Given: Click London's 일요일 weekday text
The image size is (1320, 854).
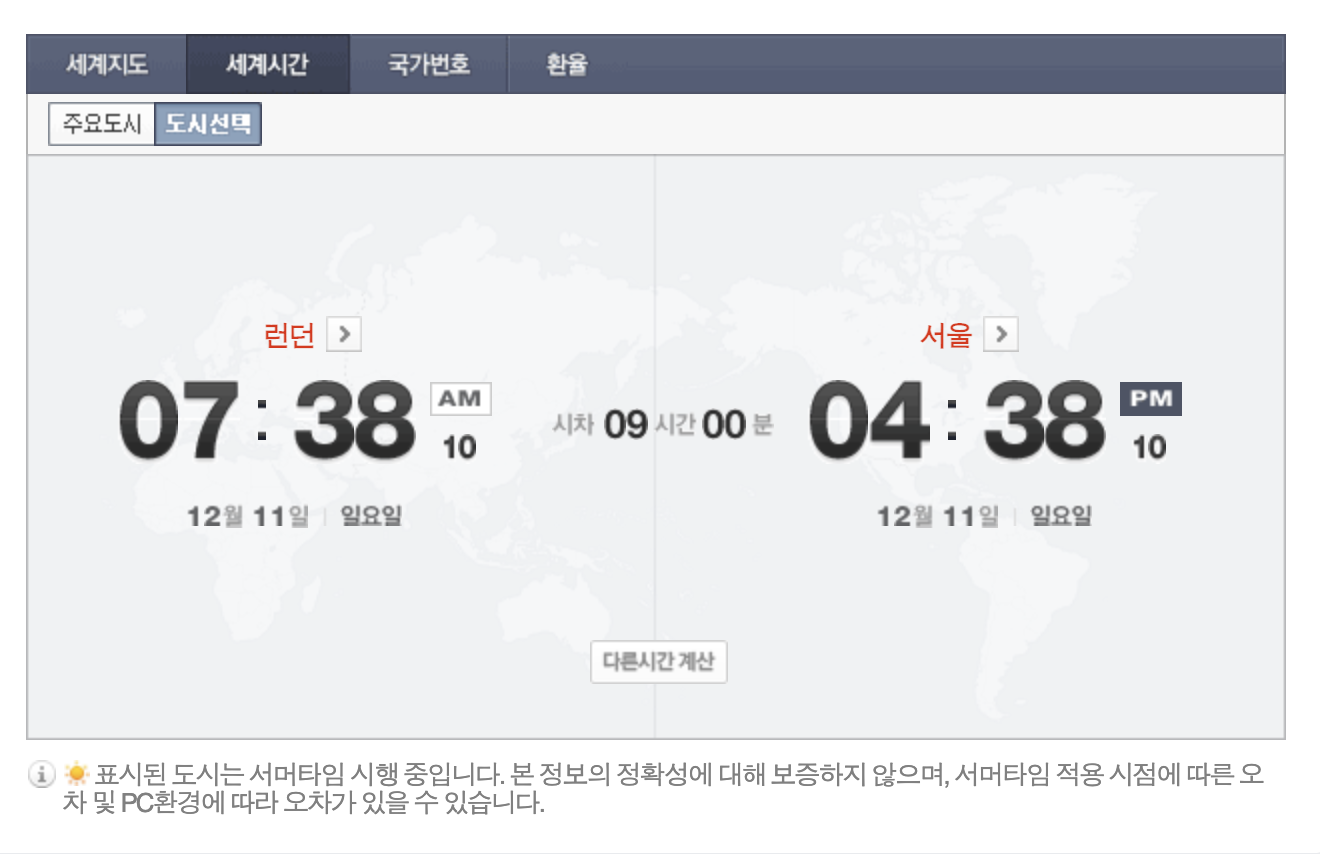Looking at the screenshot, I should click(x=371, y=516).
